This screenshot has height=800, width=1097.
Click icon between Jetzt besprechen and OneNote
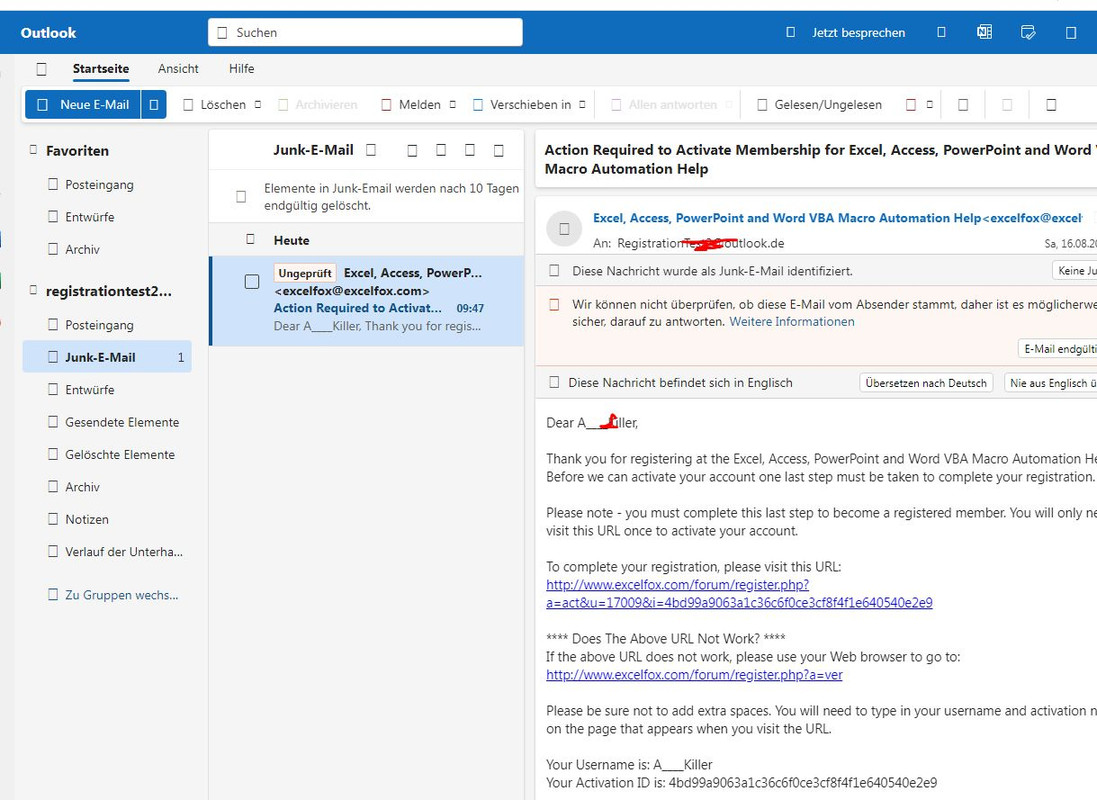(941, 32)
